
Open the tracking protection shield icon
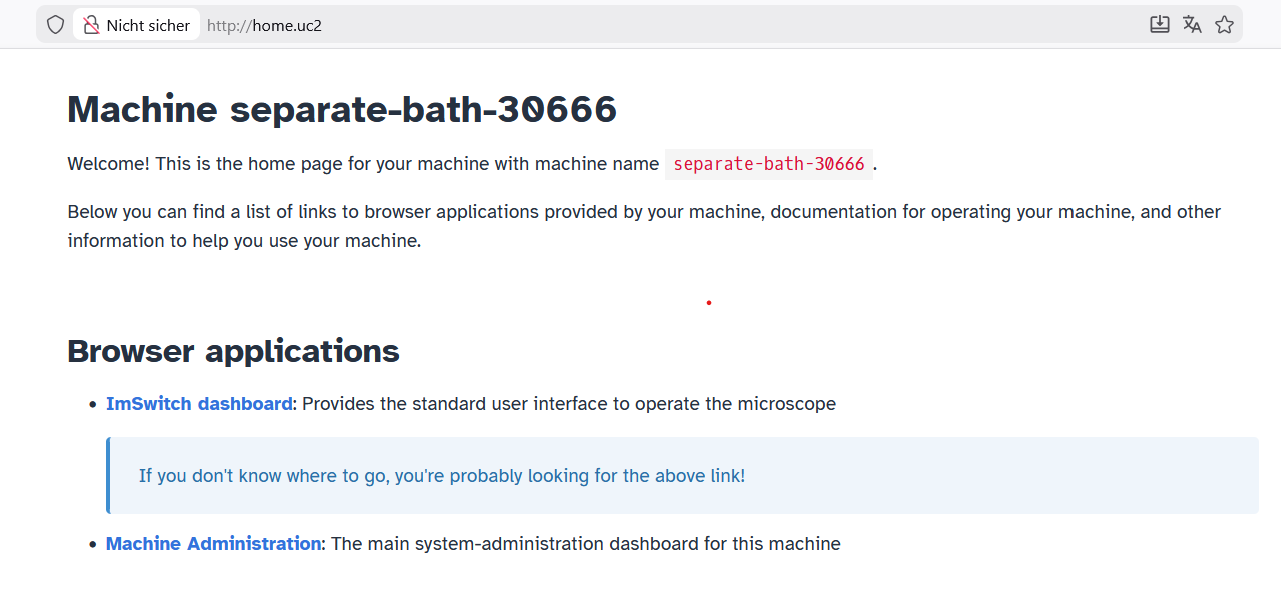click(55, 24)
